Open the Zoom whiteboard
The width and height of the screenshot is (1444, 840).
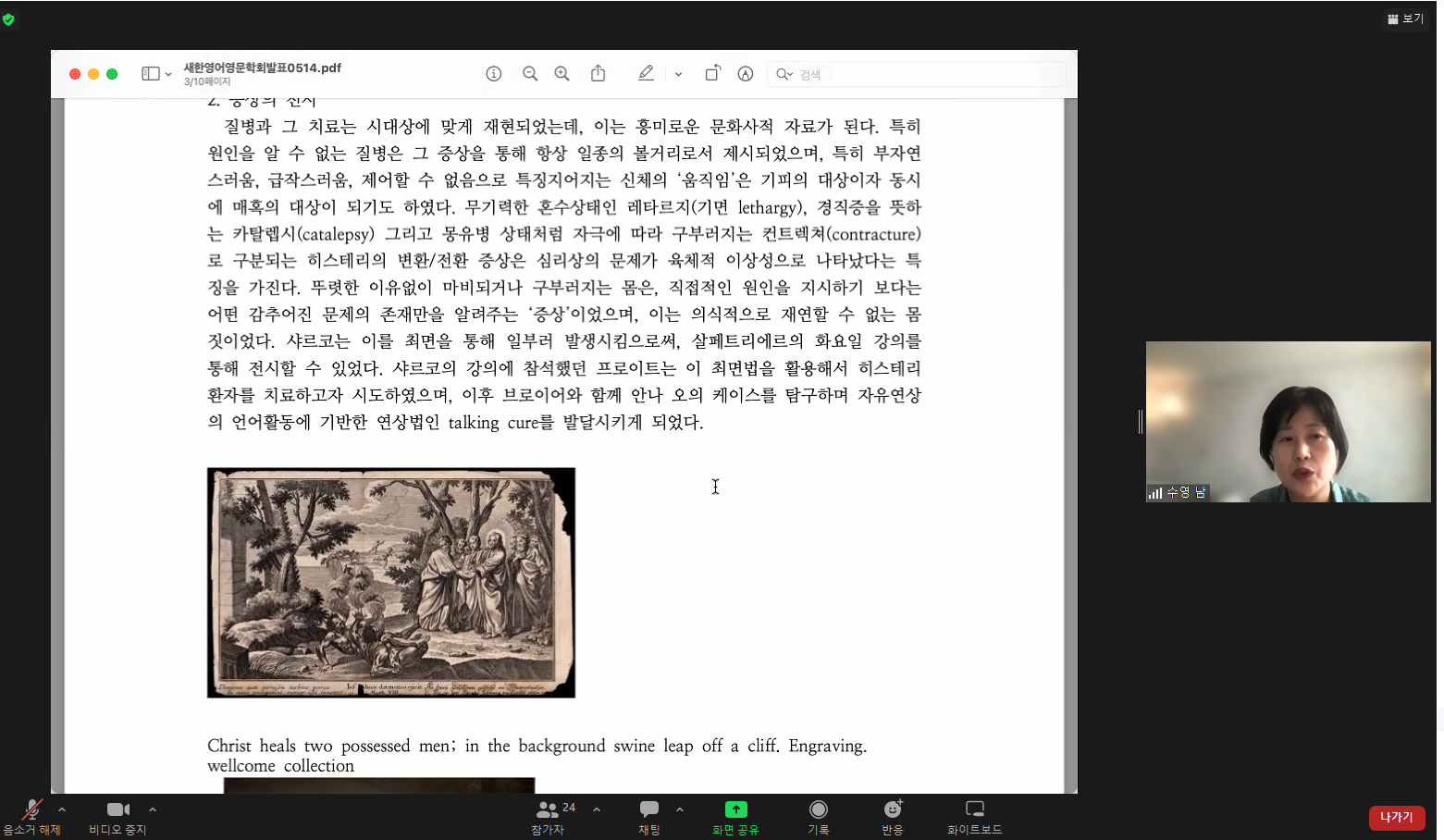pyautogui.click(x=974, y=816)
